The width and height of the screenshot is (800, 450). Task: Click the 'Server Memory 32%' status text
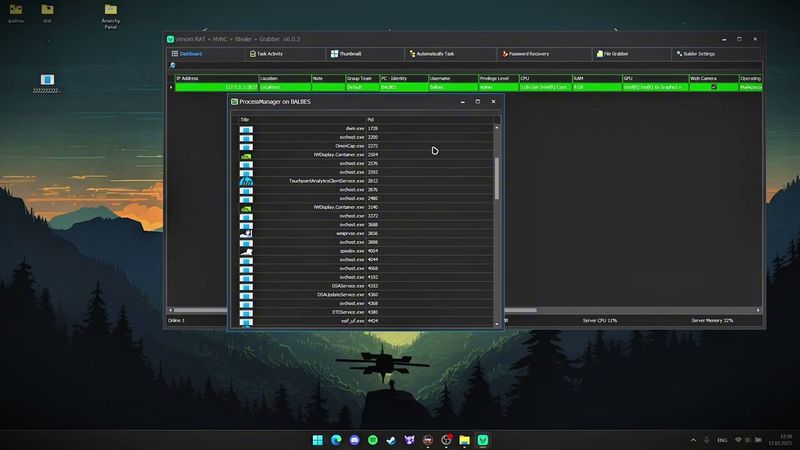(712, 320)
